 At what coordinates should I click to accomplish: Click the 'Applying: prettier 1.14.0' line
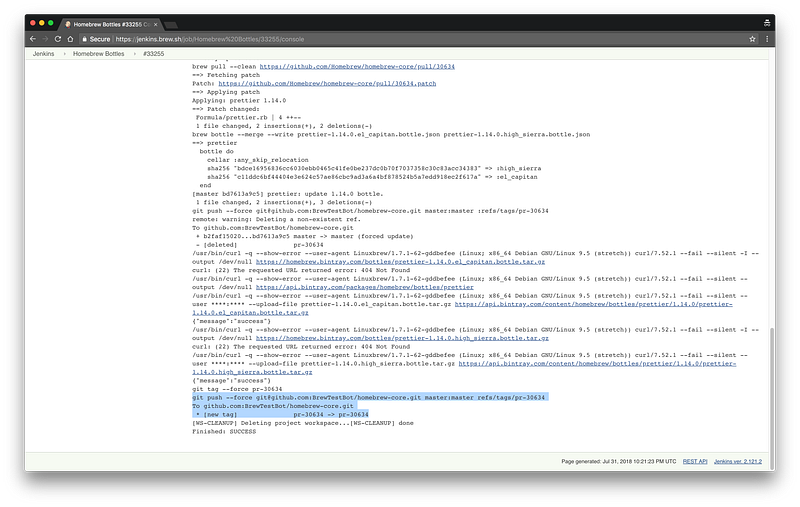coord(239,100)
